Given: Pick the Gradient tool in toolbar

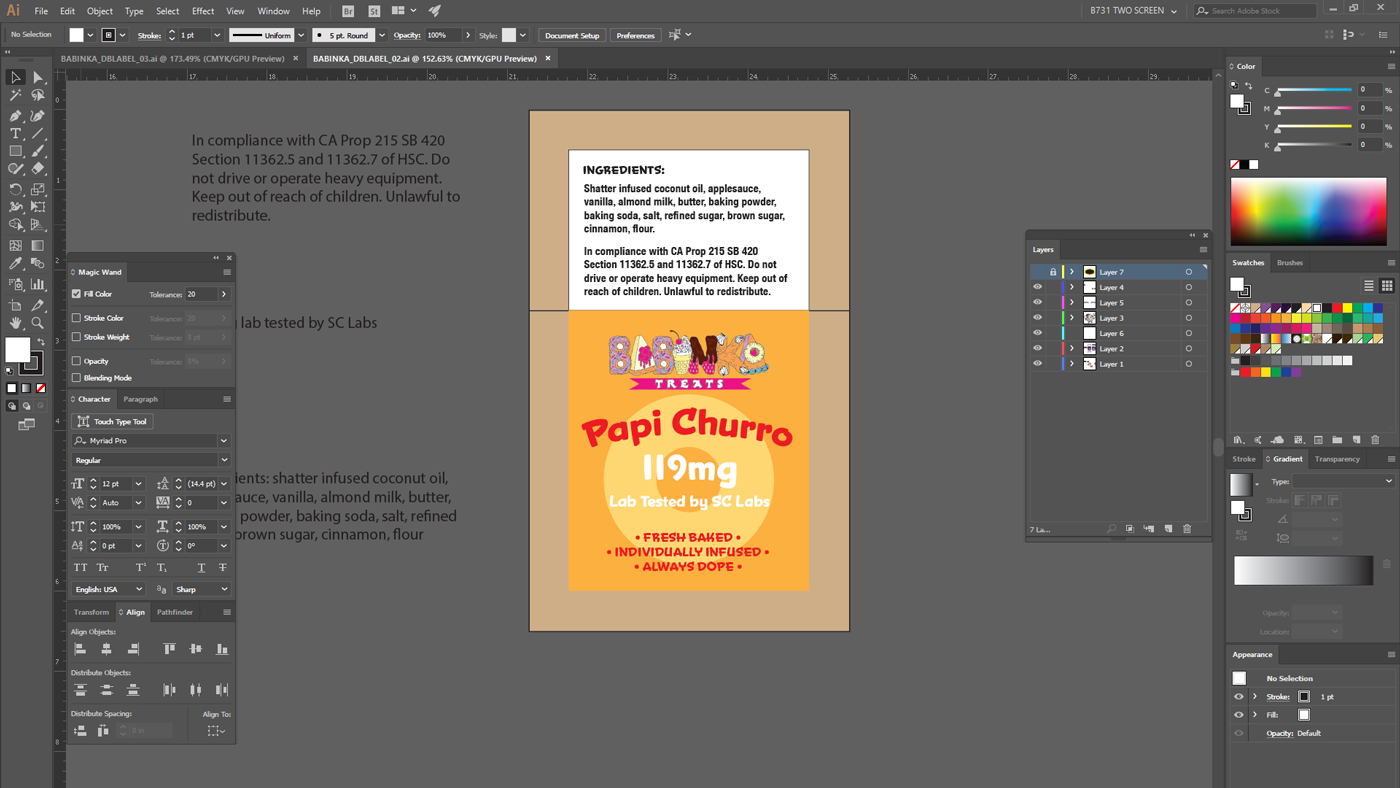Looking at the screenshot, I should [38, 245].
